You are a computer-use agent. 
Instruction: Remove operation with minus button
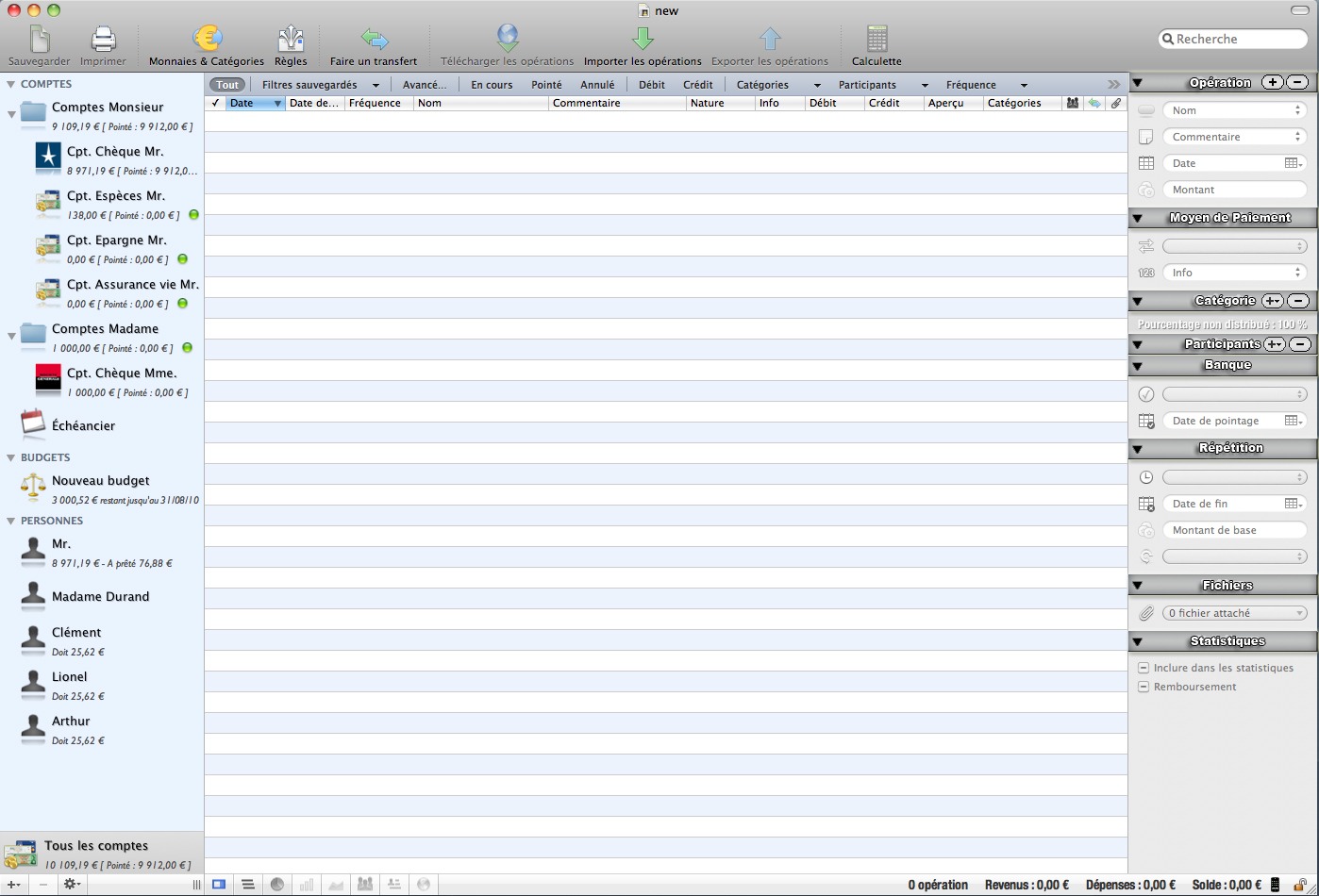tap(1298, 83)
